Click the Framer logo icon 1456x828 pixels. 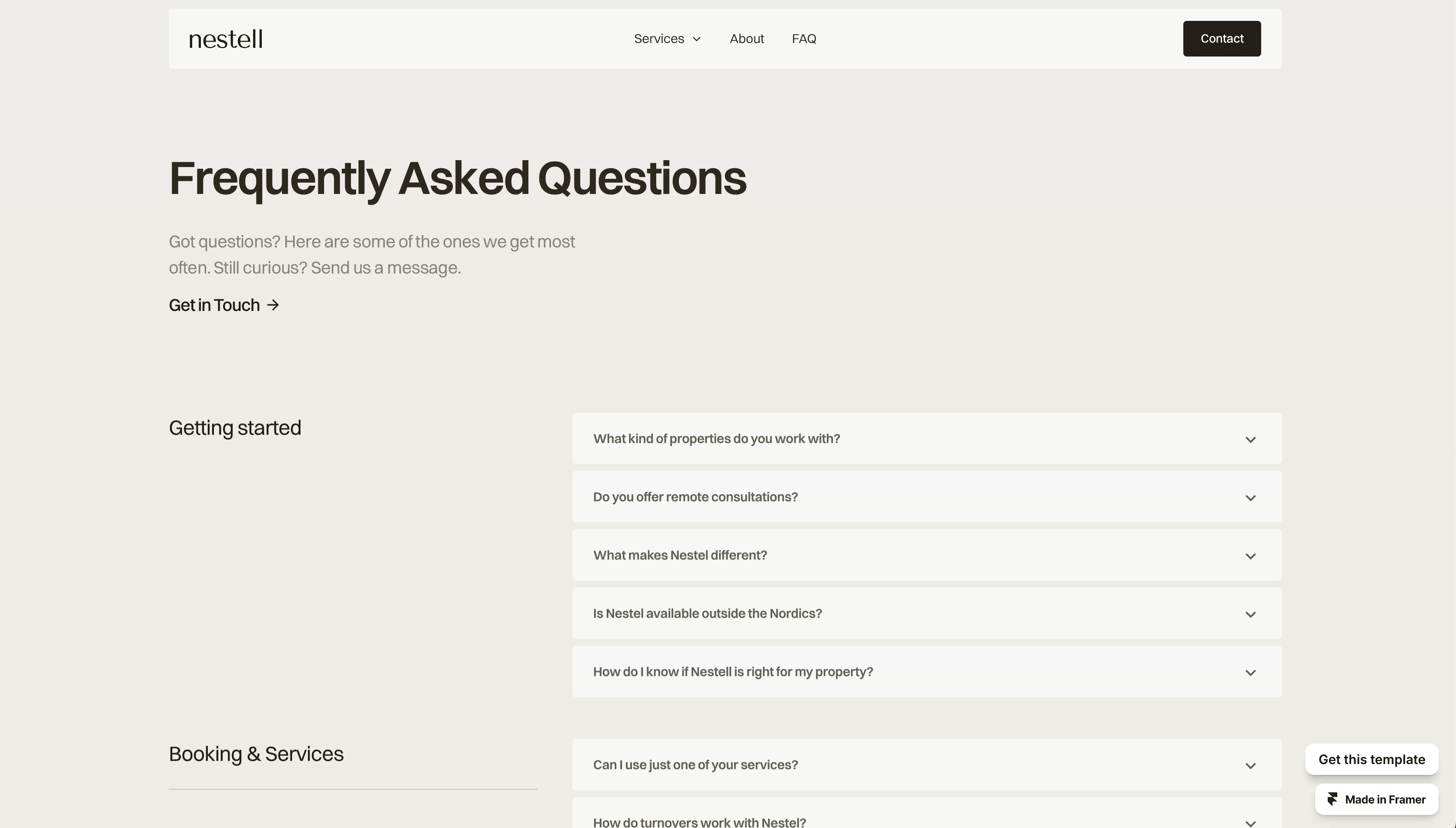coord(1332,800)
